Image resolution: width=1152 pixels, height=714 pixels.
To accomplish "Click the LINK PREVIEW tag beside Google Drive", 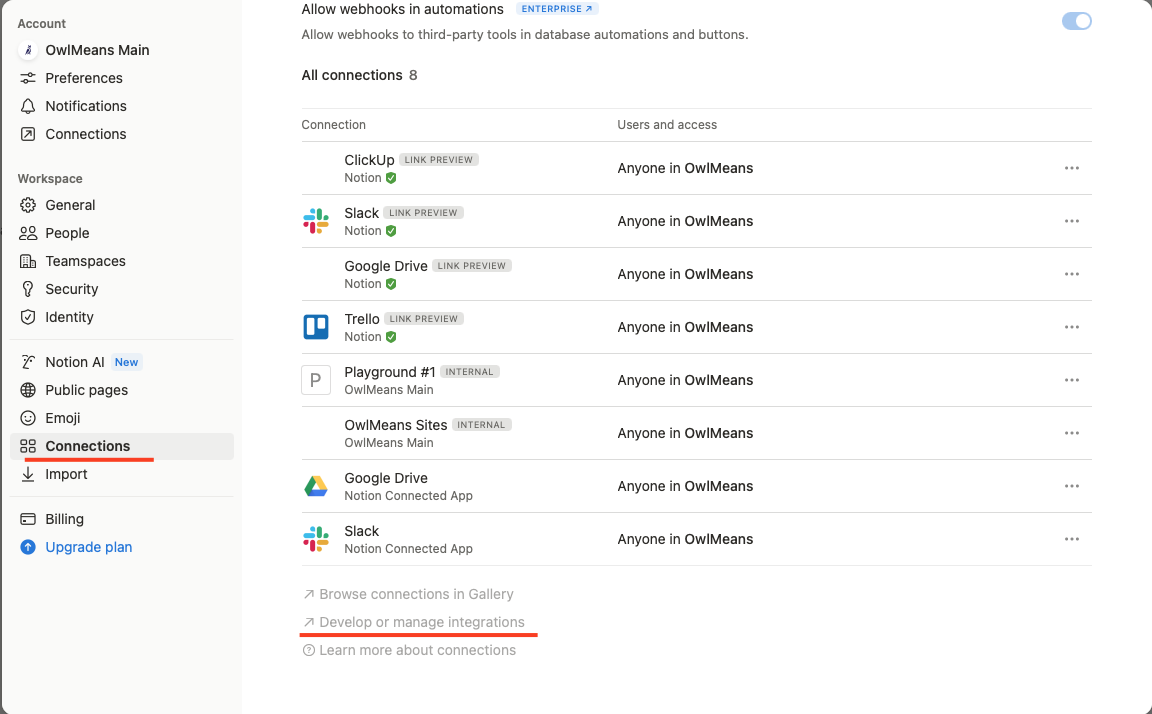I will 472,266.
